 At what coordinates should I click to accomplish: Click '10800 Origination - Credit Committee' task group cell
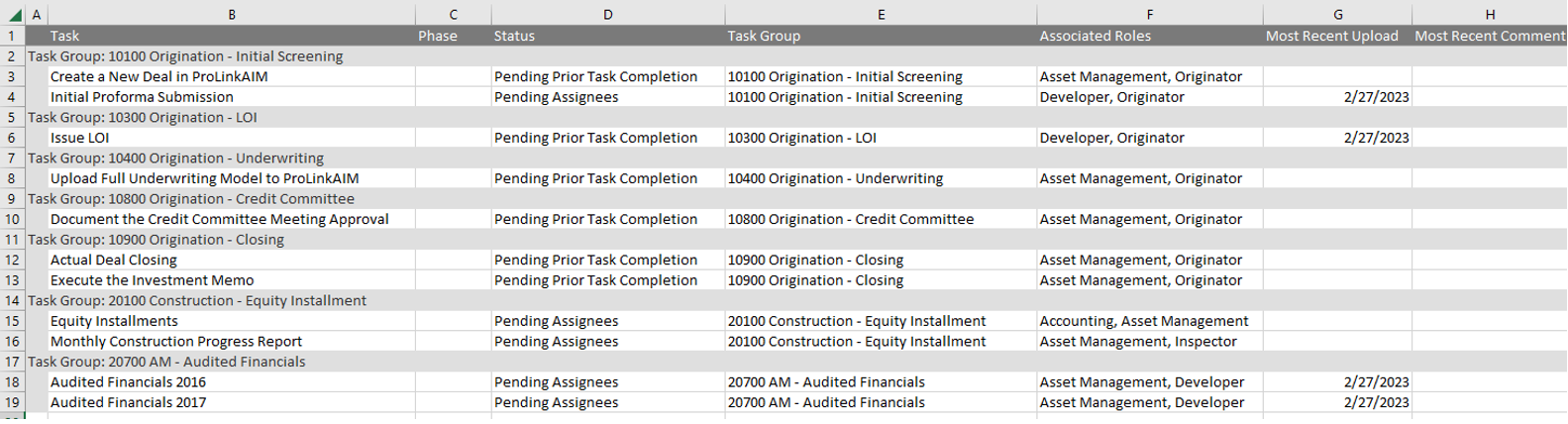pyautogui.click(x=881, y=219)
